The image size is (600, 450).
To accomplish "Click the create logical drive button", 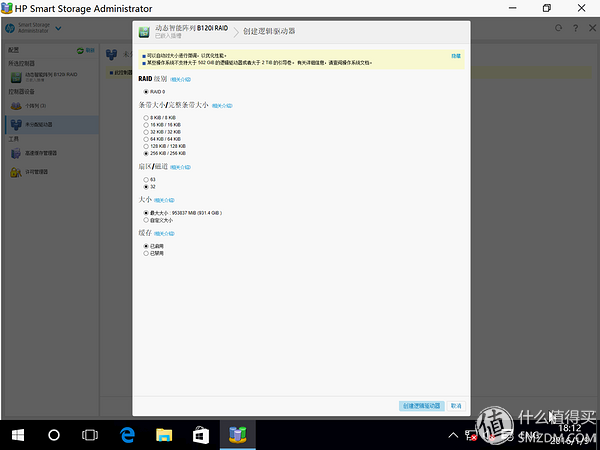I will click(x=421, y=406).
